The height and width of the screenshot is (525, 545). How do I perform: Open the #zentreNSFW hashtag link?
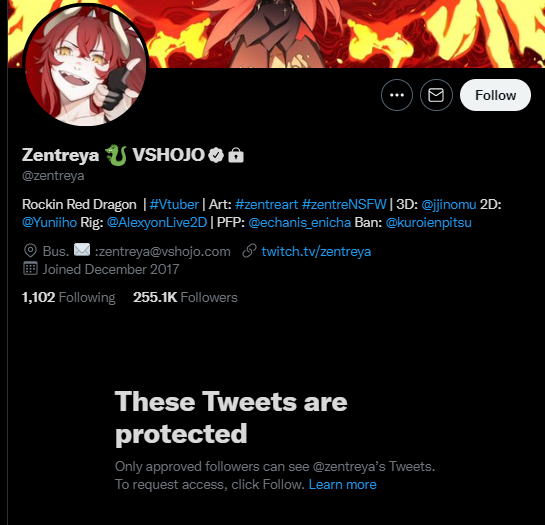pyautogui.click(x=344, y=204)
